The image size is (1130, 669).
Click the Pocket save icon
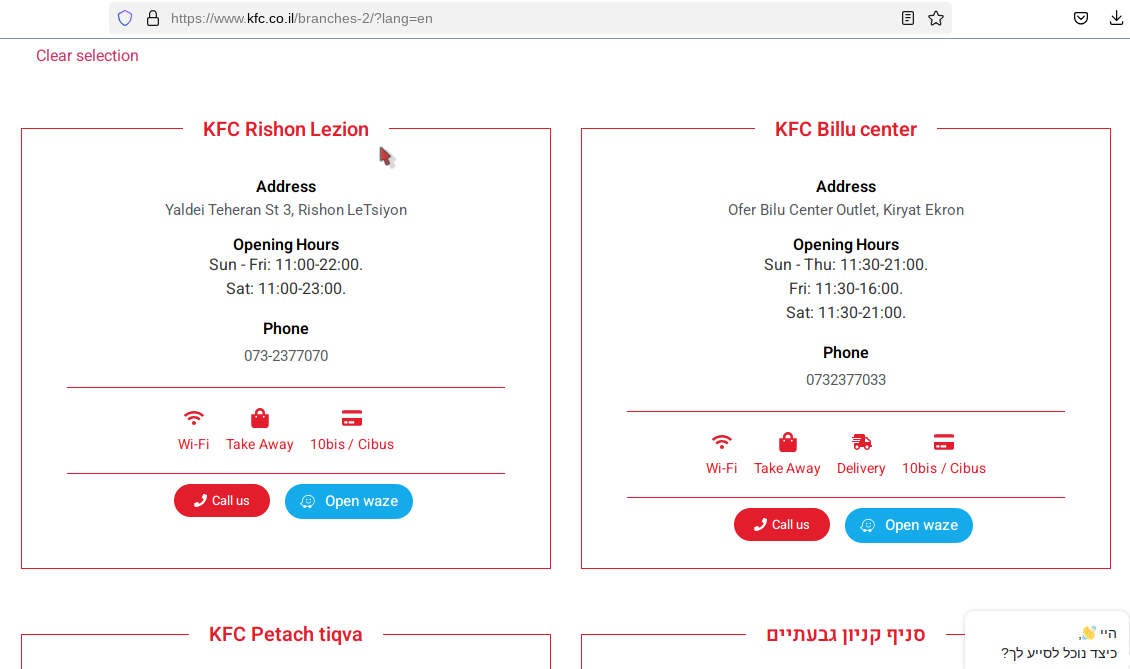click(1081, 18)
